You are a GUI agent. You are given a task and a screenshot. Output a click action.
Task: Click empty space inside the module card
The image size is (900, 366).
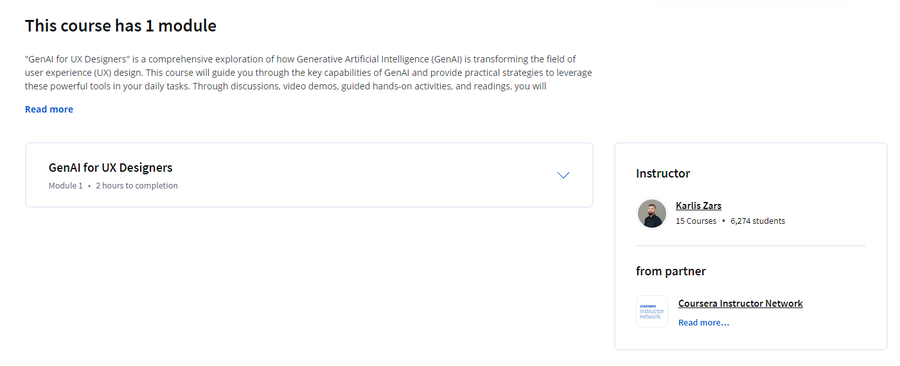click(x=367, y=175)
